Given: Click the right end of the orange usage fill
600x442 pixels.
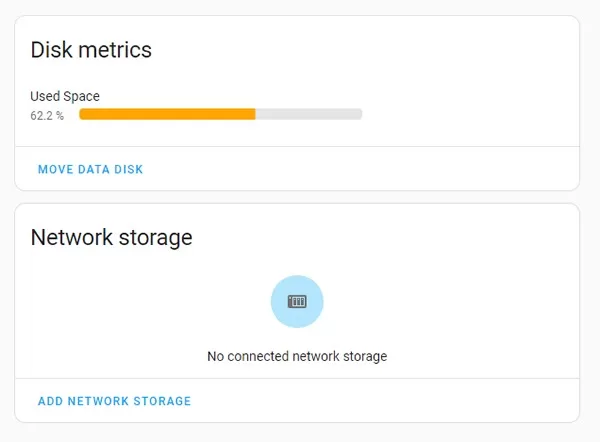Looking at the screenshot, I should (253, 114).
